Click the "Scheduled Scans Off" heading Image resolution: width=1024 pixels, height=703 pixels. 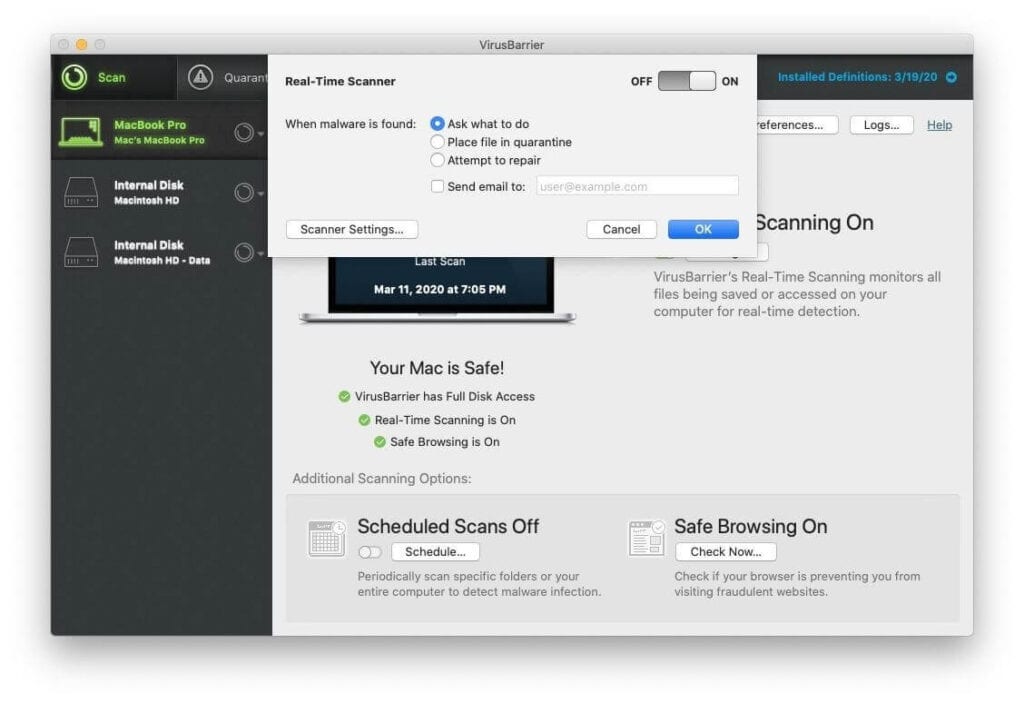click(x=448, y=527)
